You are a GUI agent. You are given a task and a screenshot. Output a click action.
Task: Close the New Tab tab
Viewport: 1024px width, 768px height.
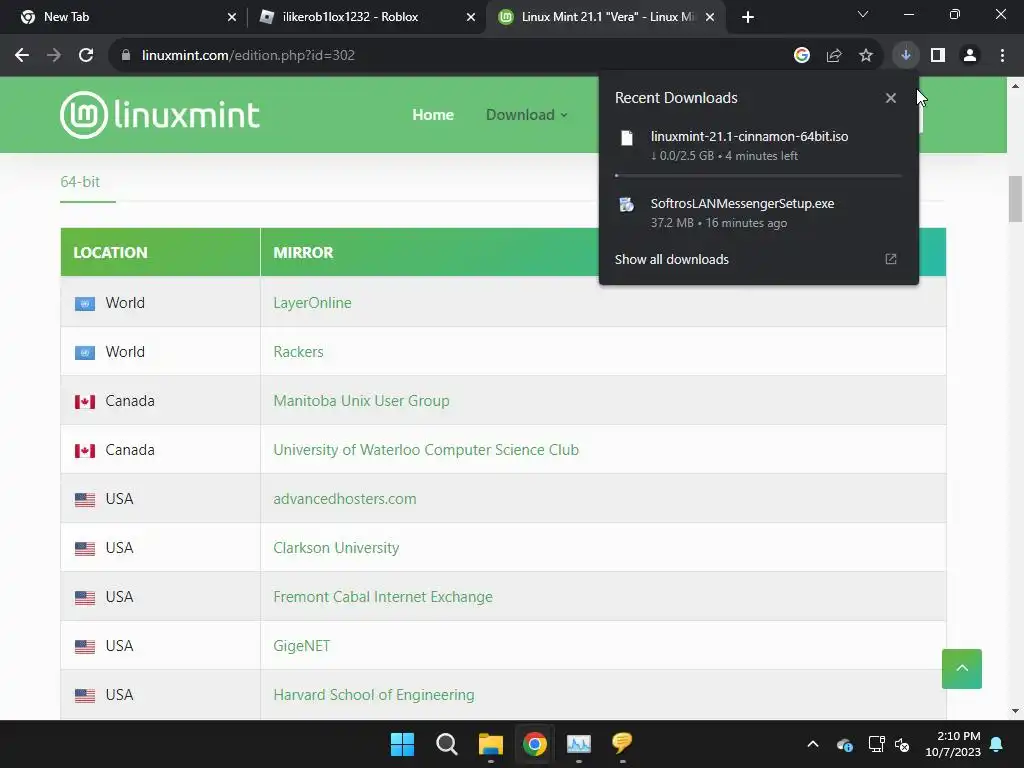coord(232,18)
